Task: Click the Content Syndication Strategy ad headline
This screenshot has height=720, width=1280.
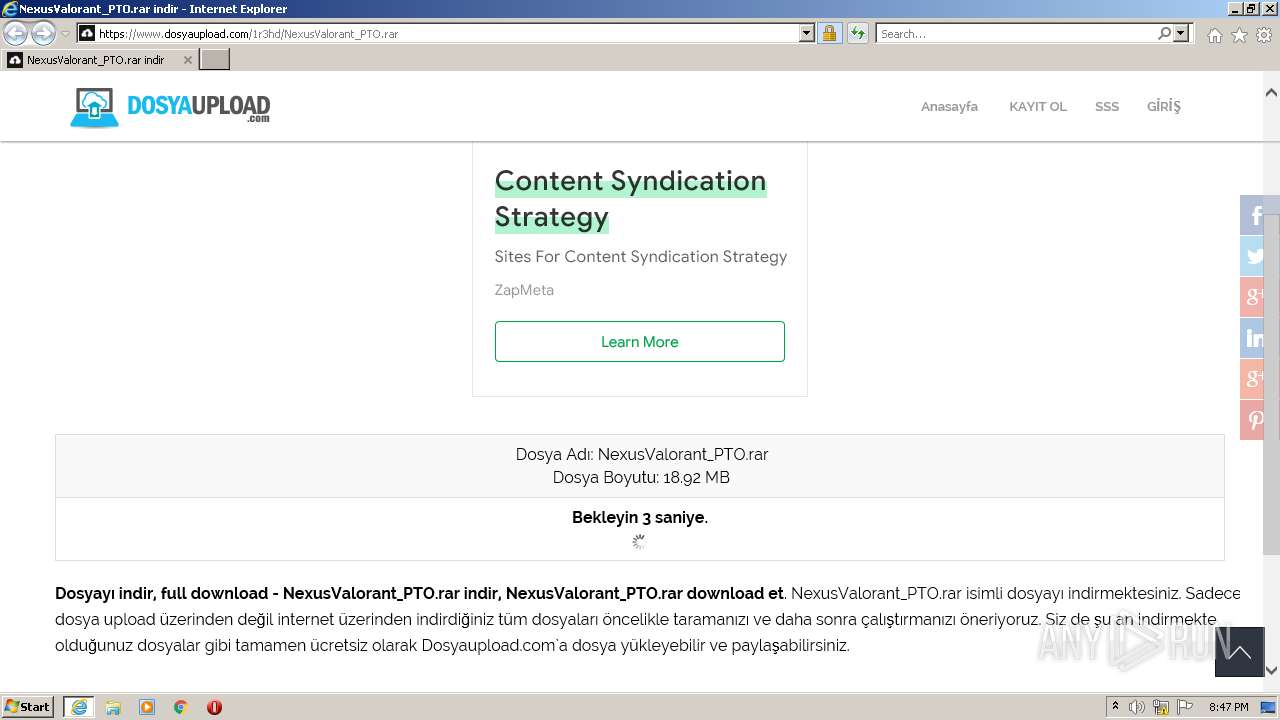Action: [630, 199]
